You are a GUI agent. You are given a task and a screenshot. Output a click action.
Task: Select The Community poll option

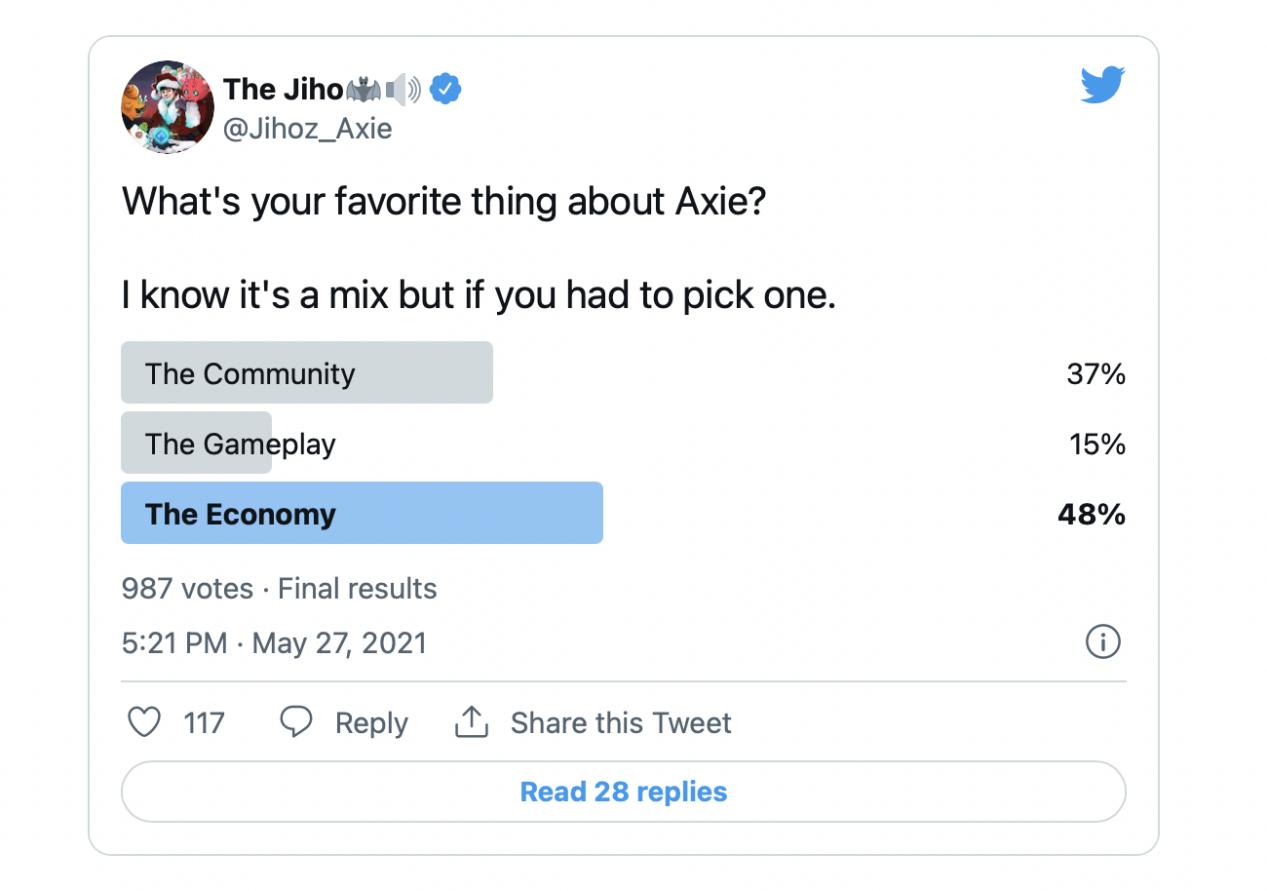306,373
